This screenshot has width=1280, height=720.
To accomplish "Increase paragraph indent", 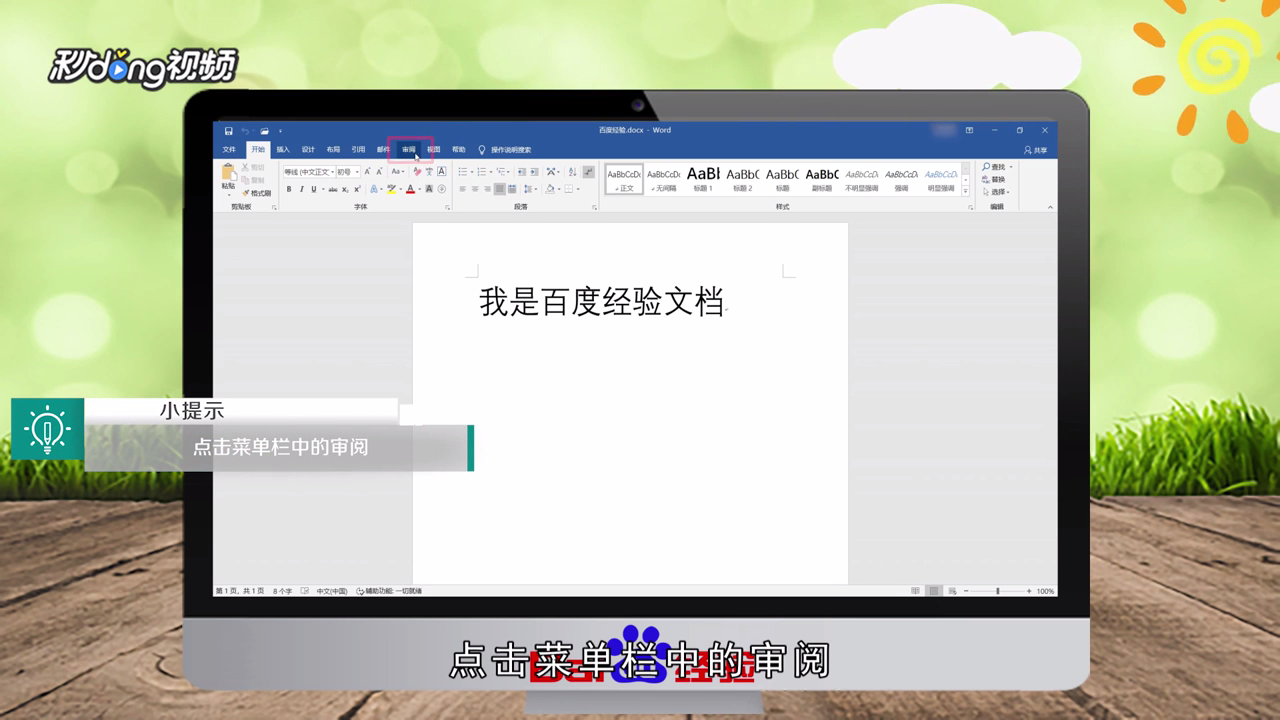I will pyautogui.click(x=534, y=172).
